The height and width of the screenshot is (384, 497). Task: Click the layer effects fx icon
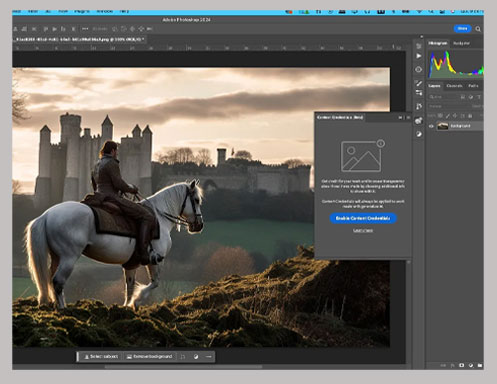pyautogui.click(x=452, y=365)
